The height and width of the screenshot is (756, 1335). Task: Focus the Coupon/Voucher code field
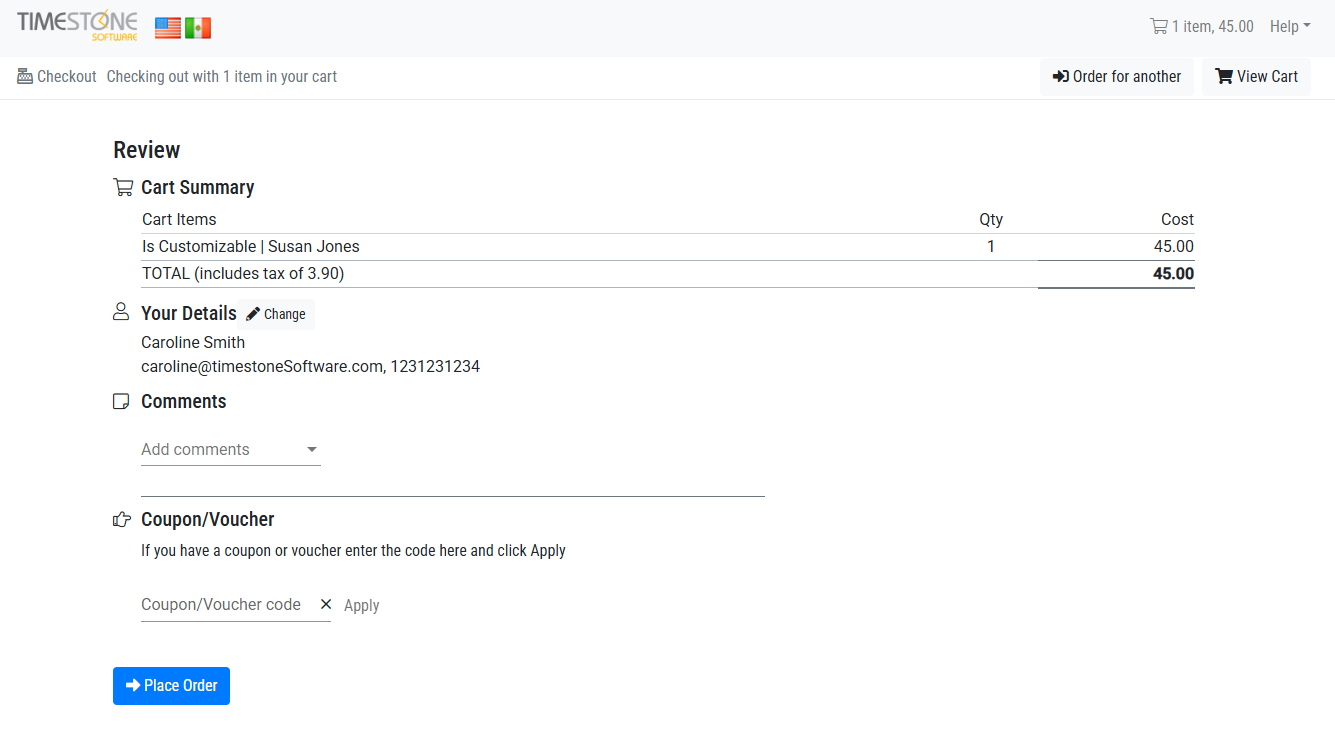(x=222, y=604)
